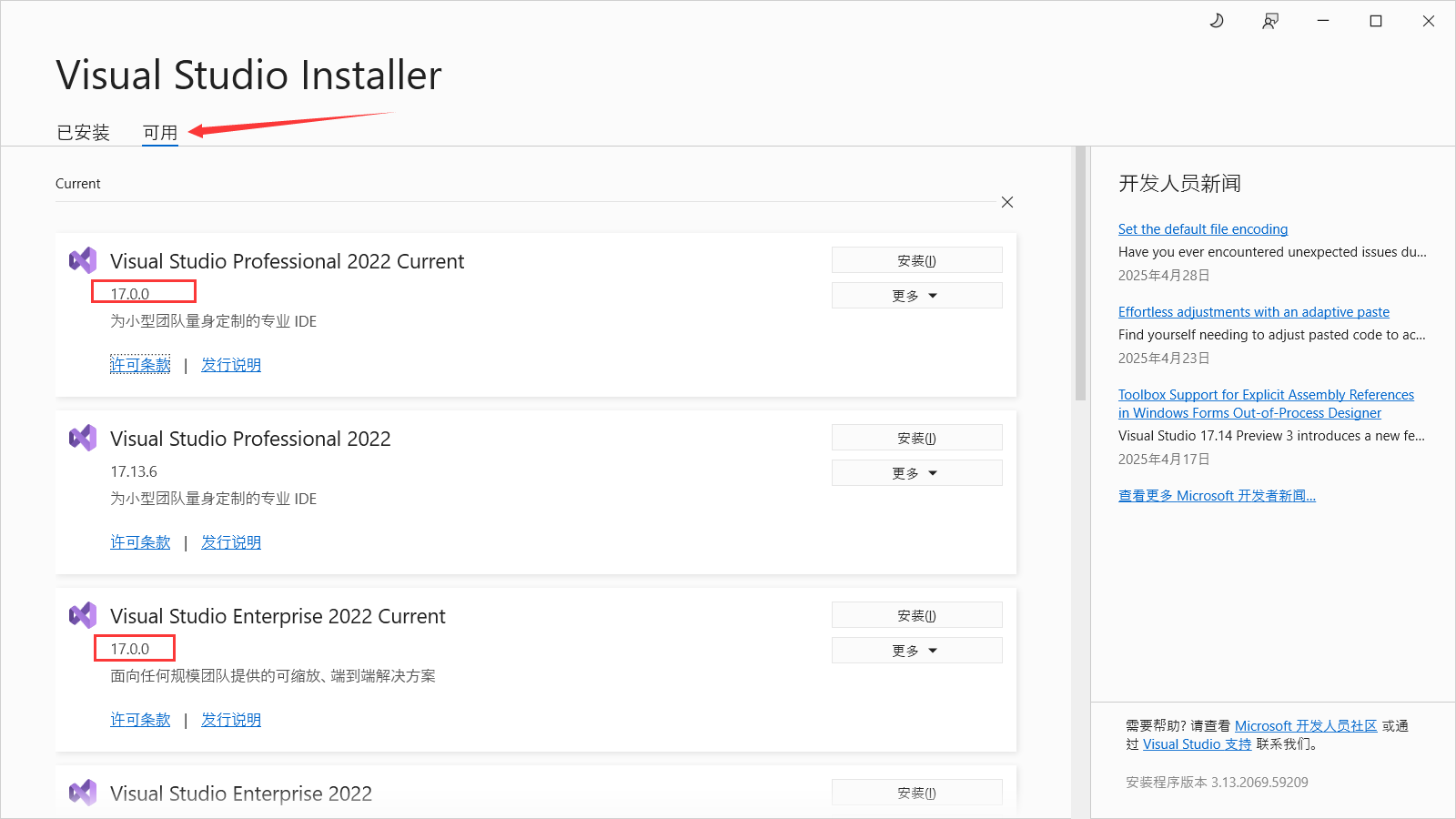Click the Visual Studio Professional 2022 product icon
The height and width of the screenshot is (819, 1456).
pos(83,438)
